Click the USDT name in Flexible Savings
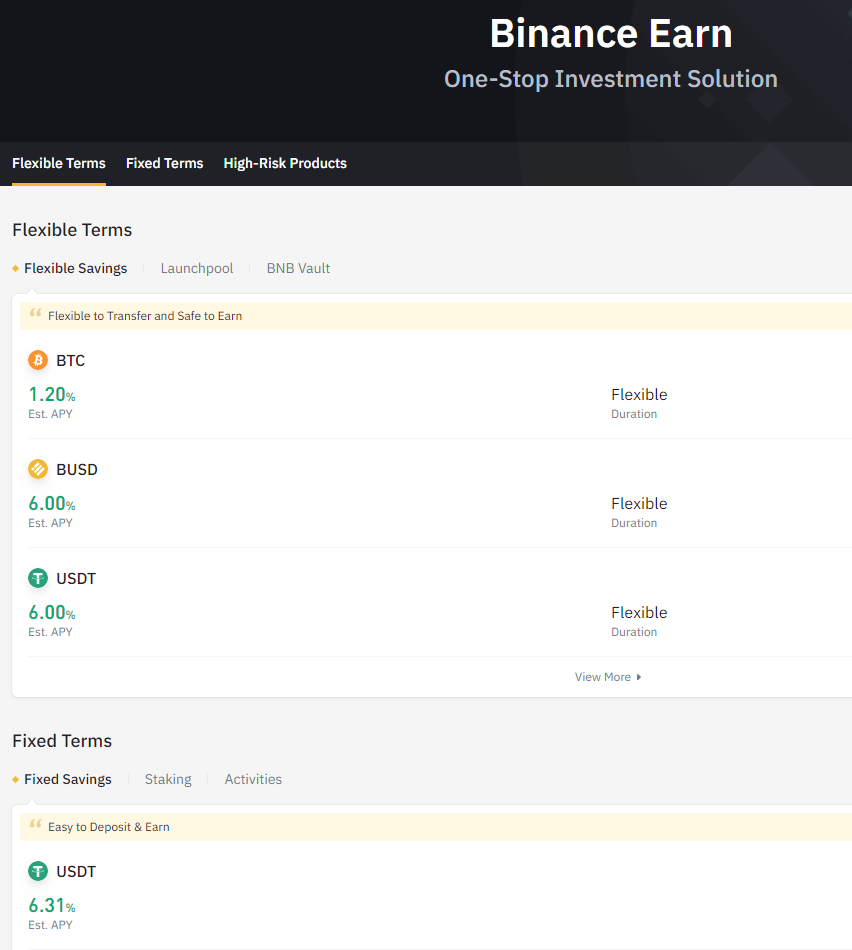Image resolution: width=852 pixels, height=950 pixels. [x=76, y=579]
